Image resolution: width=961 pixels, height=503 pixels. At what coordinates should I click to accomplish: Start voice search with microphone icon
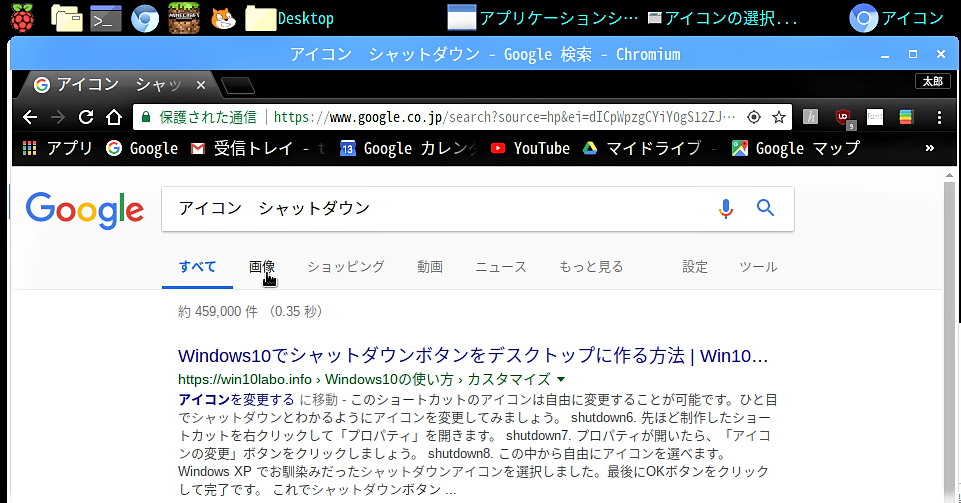coord(726,209)
